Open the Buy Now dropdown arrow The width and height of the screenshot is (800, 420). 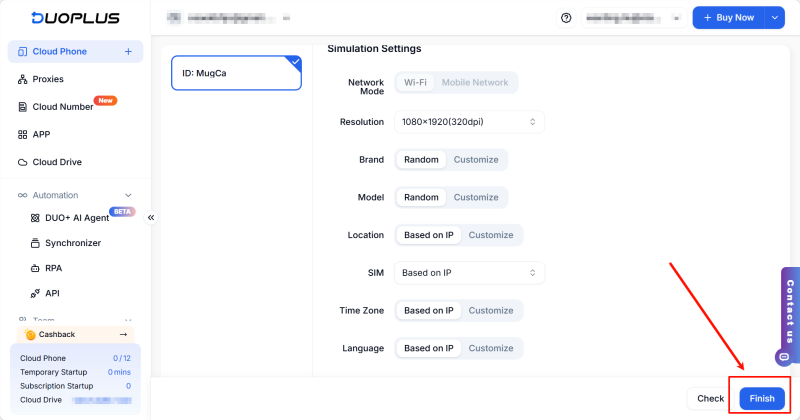775,18
